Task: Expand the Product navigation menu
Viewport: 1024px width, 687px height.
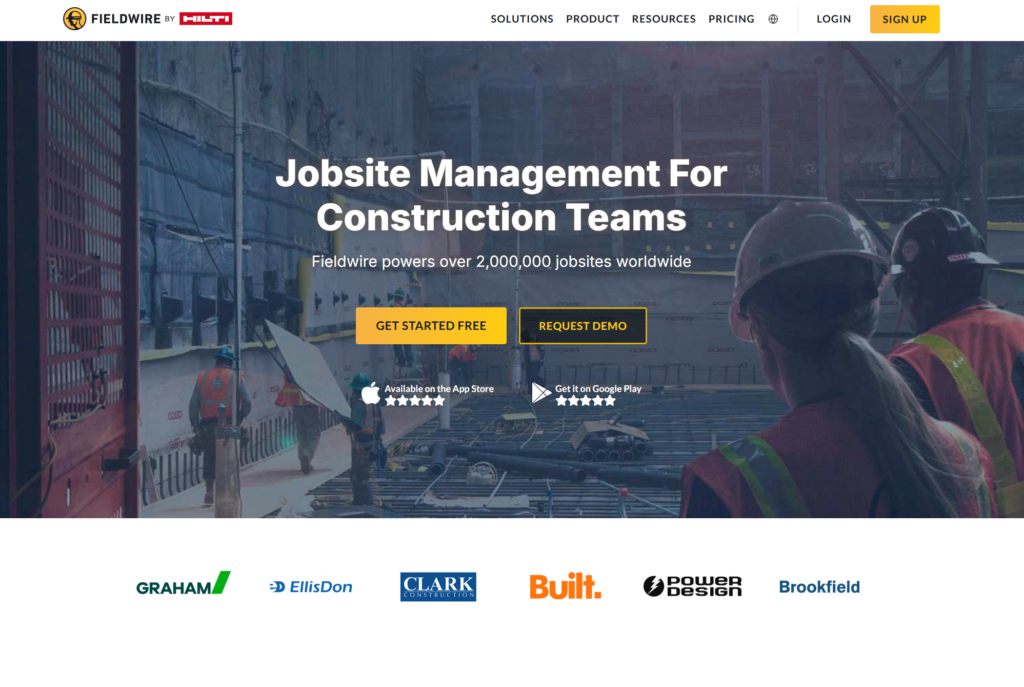Action: click(x=592, y=19)
